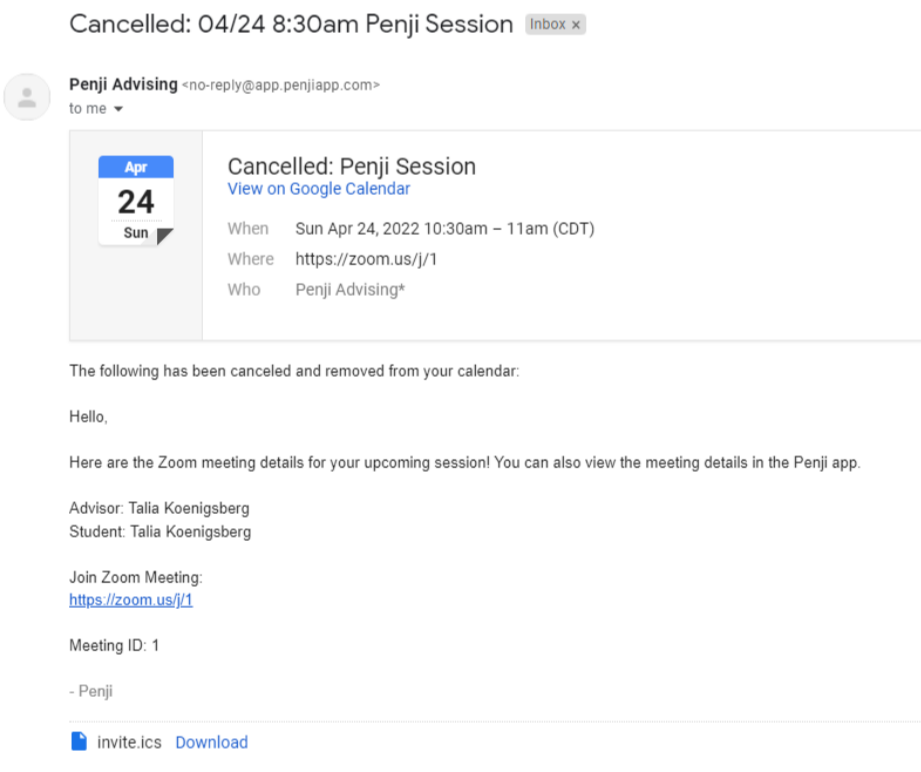Remove the Inbox label with its x
Viewport: 921px width, 772px height.
(x=576, y=26)
